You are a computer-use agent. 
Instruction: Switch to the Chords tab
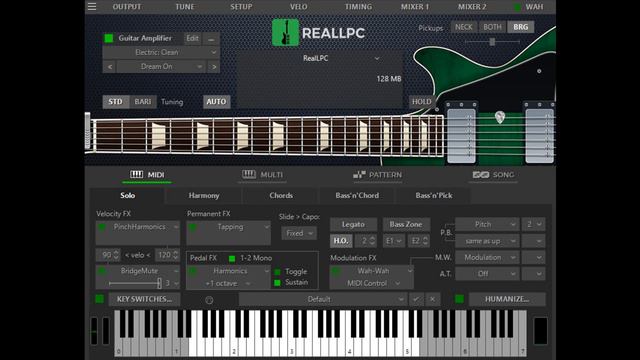click(281, 196)
